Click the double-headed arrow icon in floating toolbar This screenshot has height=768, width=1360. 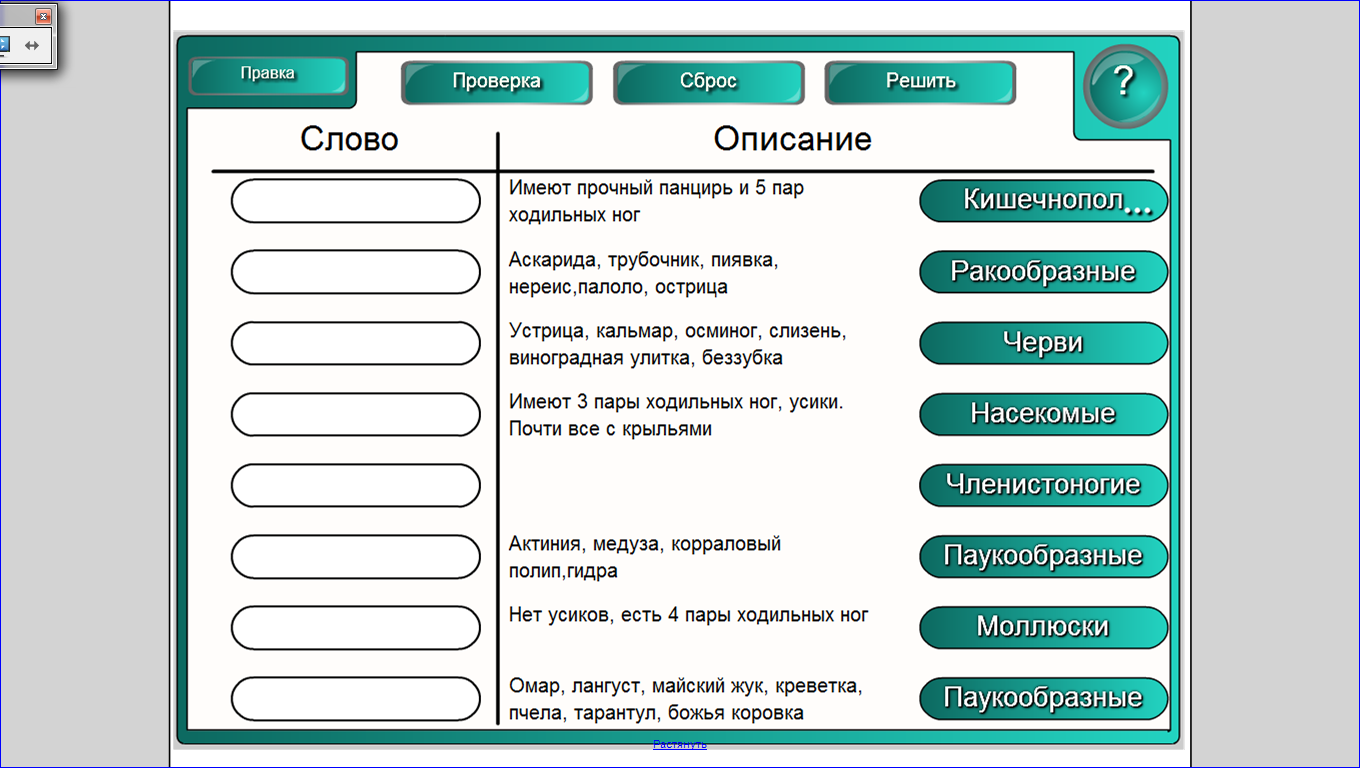(x=31, y=45)
